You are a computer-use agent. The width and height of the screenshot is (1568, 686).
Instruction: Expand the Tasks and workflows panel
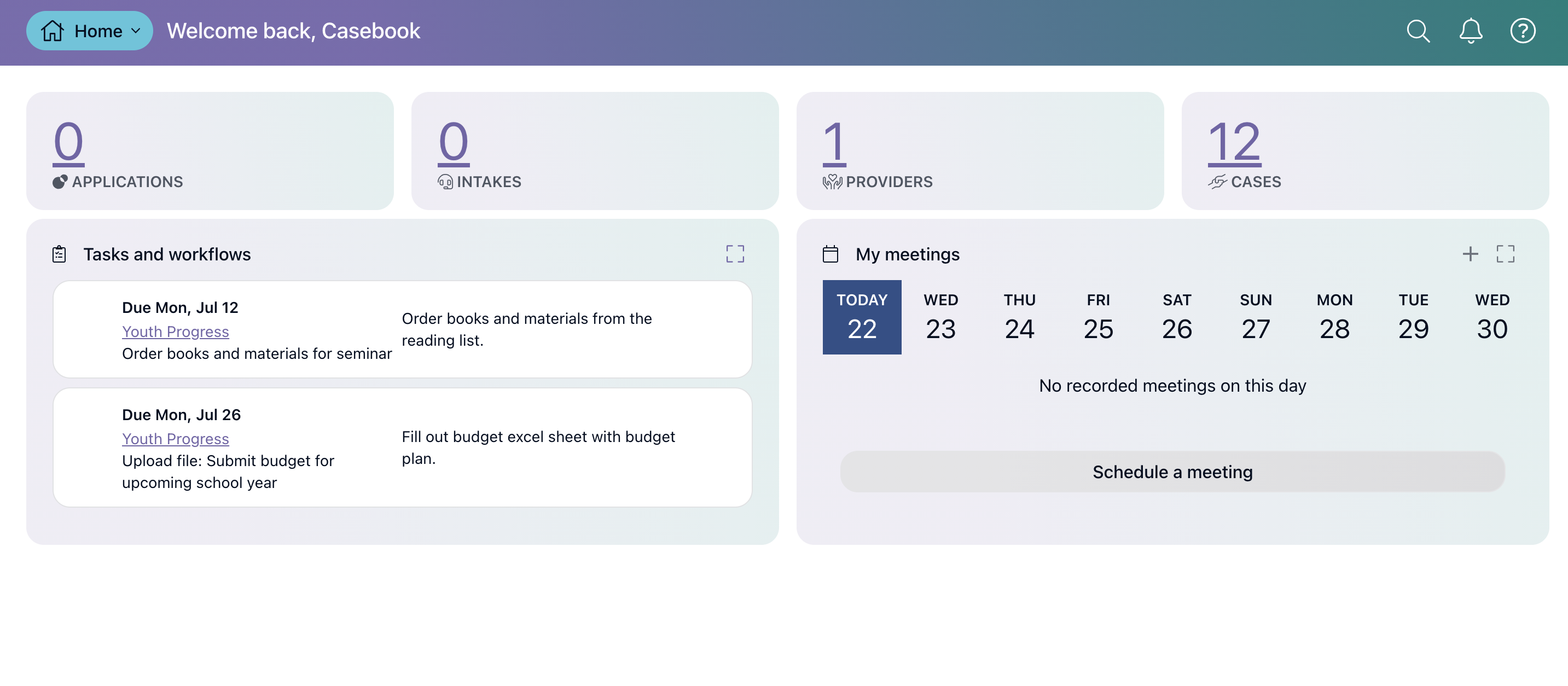pos(735,254)
